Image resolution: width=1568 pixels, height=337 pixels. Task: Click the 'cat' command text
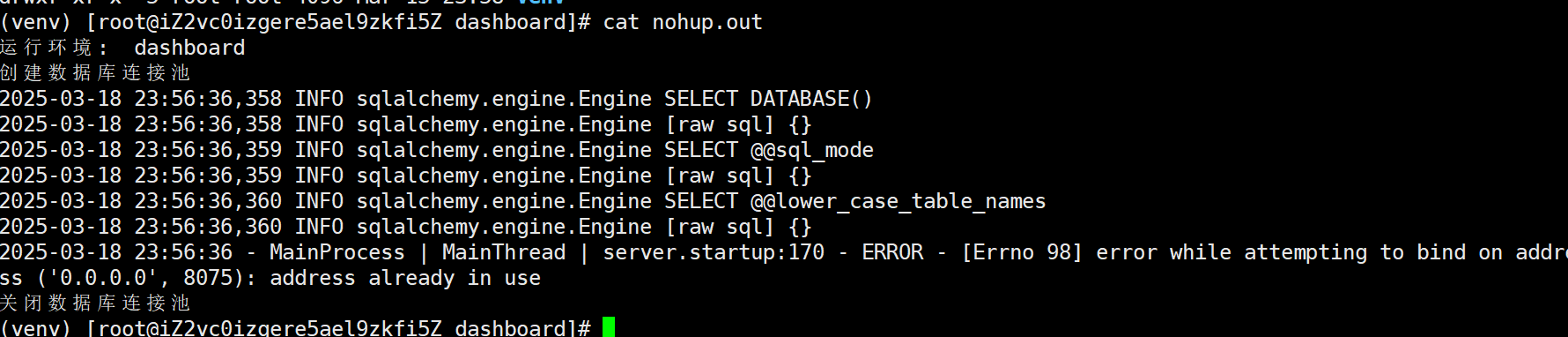coord(621,22)
